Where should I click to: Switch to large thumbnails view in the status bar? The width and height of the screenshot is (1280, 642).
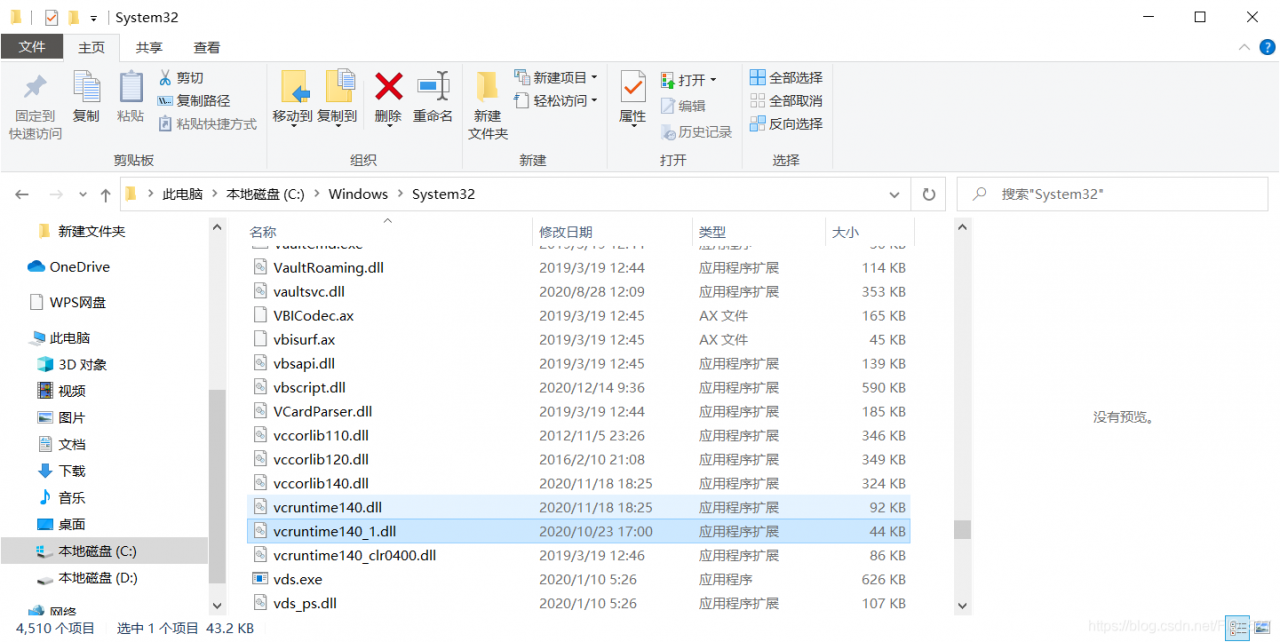pos(1264,626)
